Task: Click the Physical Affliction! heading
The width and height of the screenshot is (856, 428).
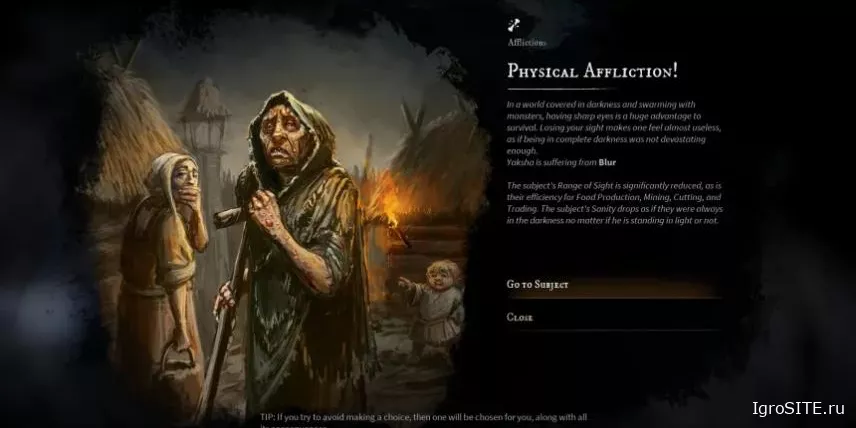Action: 592,71
